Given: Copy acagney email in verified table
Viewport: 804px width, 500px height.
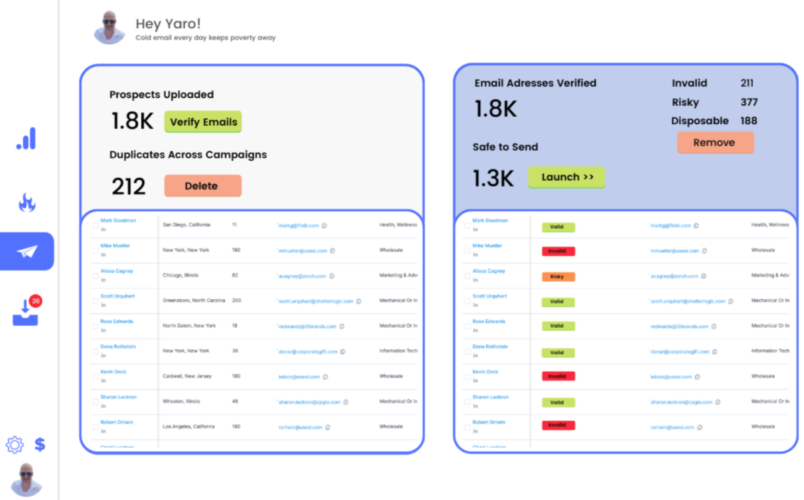Looking at the screenshot, I should point(704,276).
